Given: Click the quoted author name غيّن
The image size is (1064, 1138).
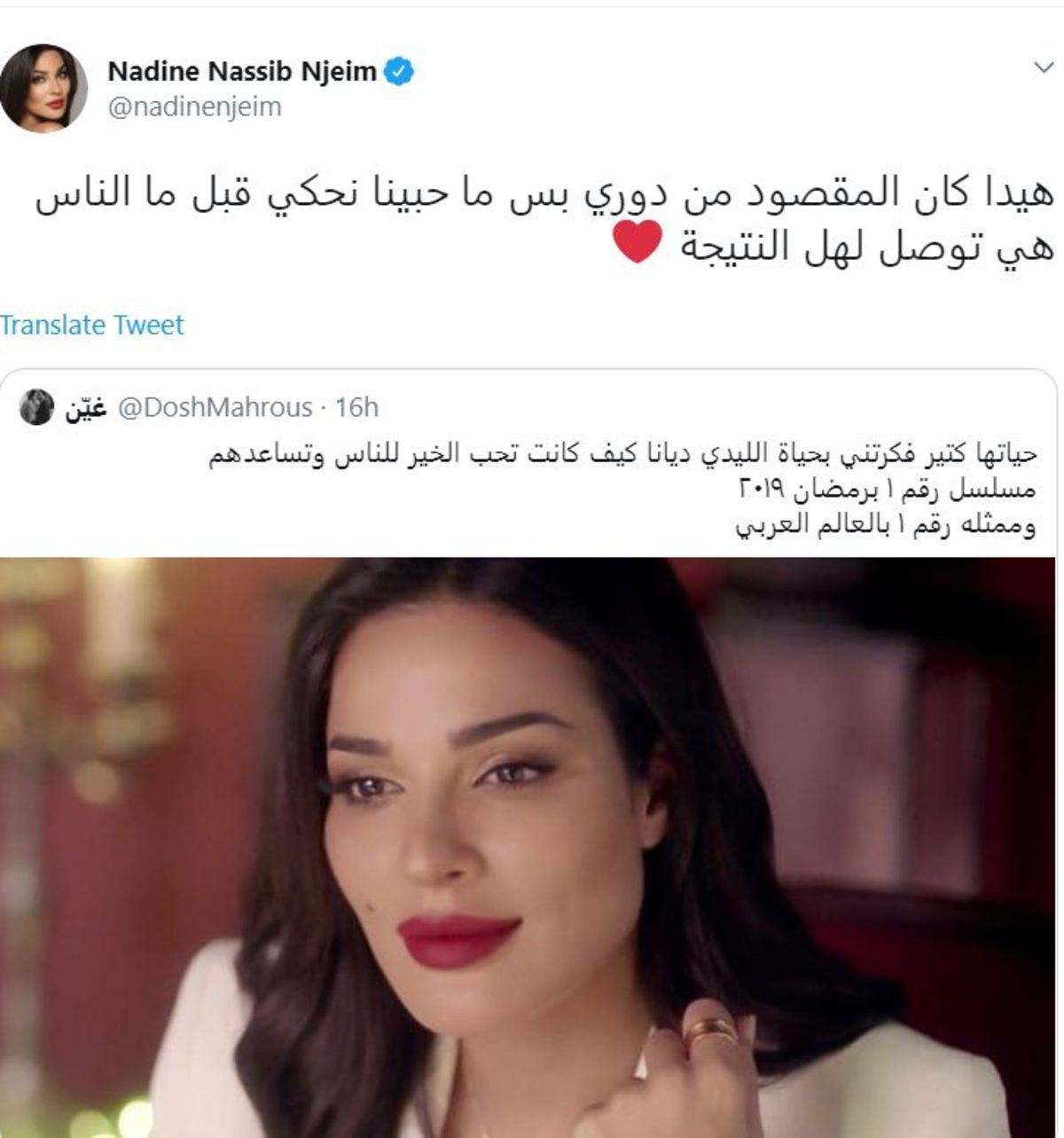Looking at the screenshot, I should tap(85, 408).
